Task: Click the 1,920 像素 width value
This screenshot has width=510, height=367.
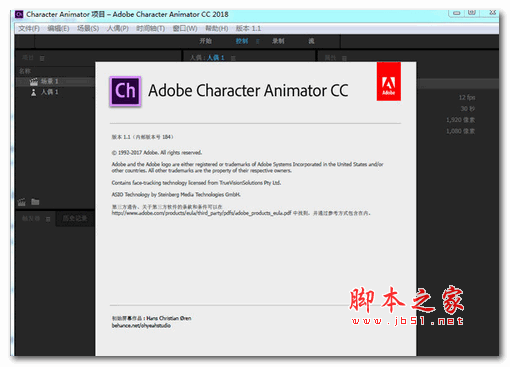Action: 461,120
